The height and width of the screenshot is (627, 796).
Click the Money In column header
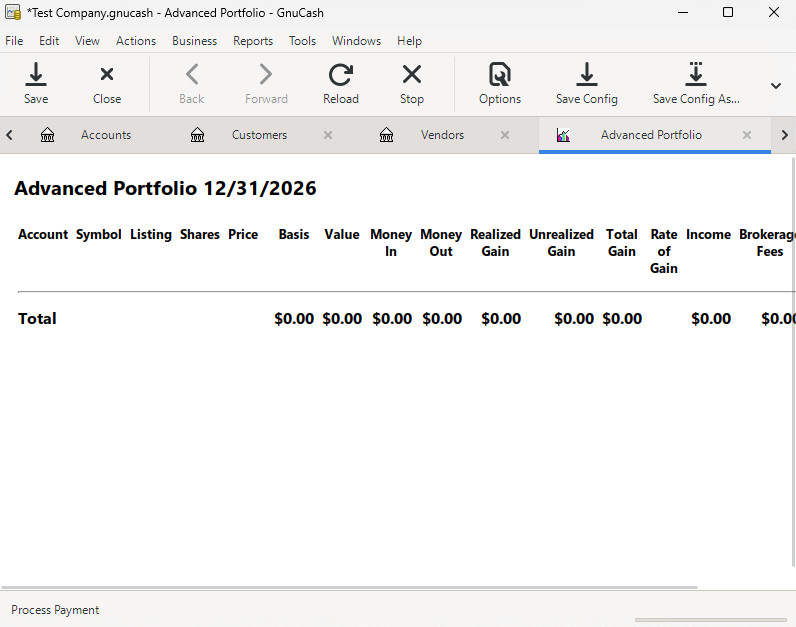[x=391, y=243]
